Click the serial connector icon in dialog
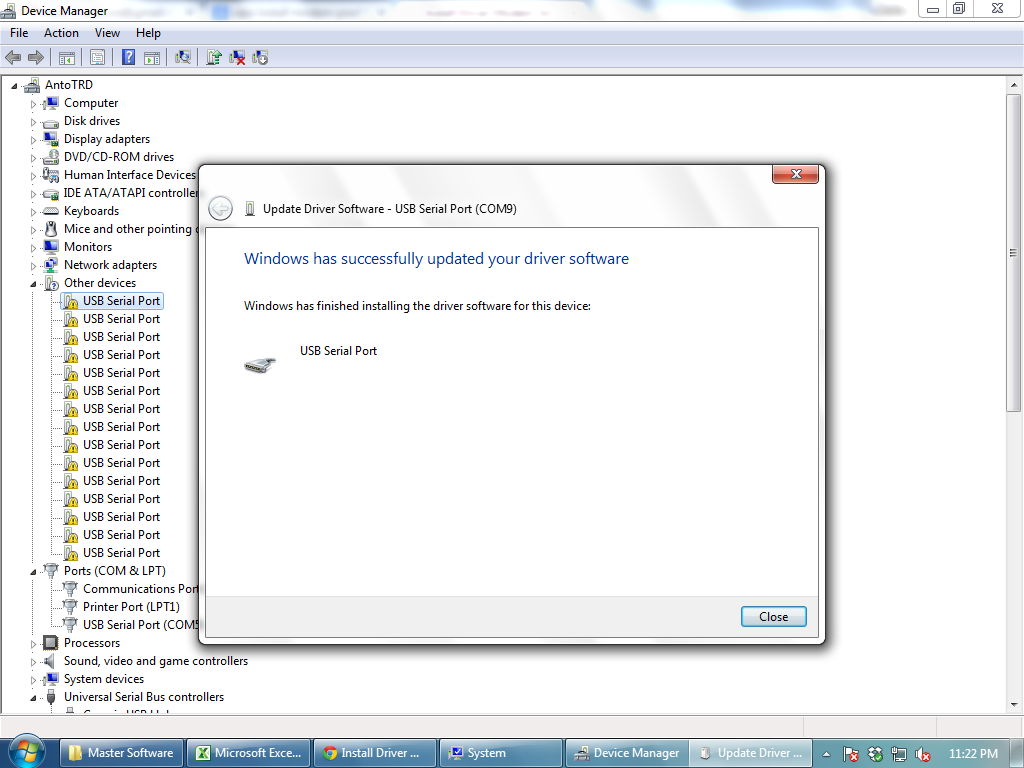 pyautogui.click(x=259, y=365)
